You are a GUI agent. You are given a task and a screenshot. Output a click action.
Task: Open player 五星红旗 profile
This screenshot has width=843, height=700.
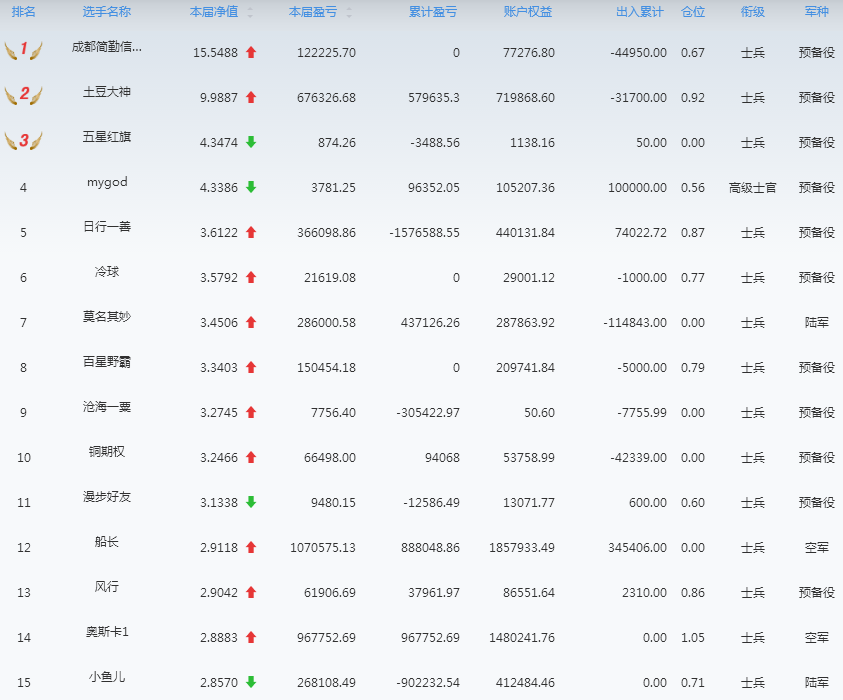pos(106,137)
